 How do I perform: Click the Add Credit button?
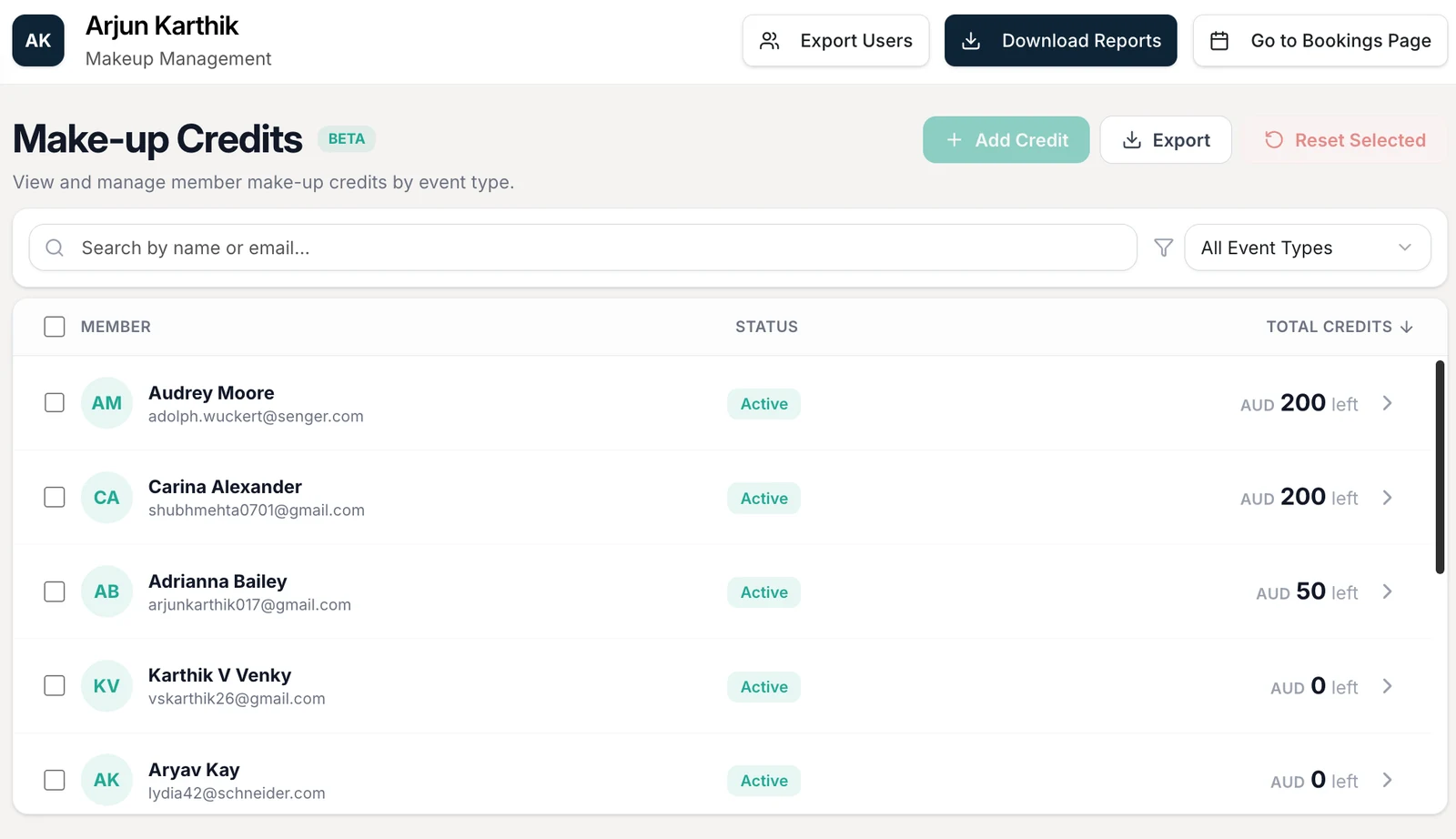pos(1006,140)
